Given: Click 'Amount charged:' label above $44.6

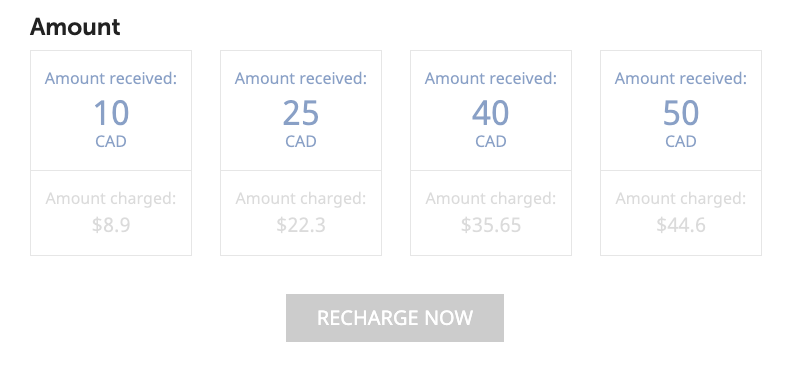Looking at the screenshot, I should coord(681,199).
